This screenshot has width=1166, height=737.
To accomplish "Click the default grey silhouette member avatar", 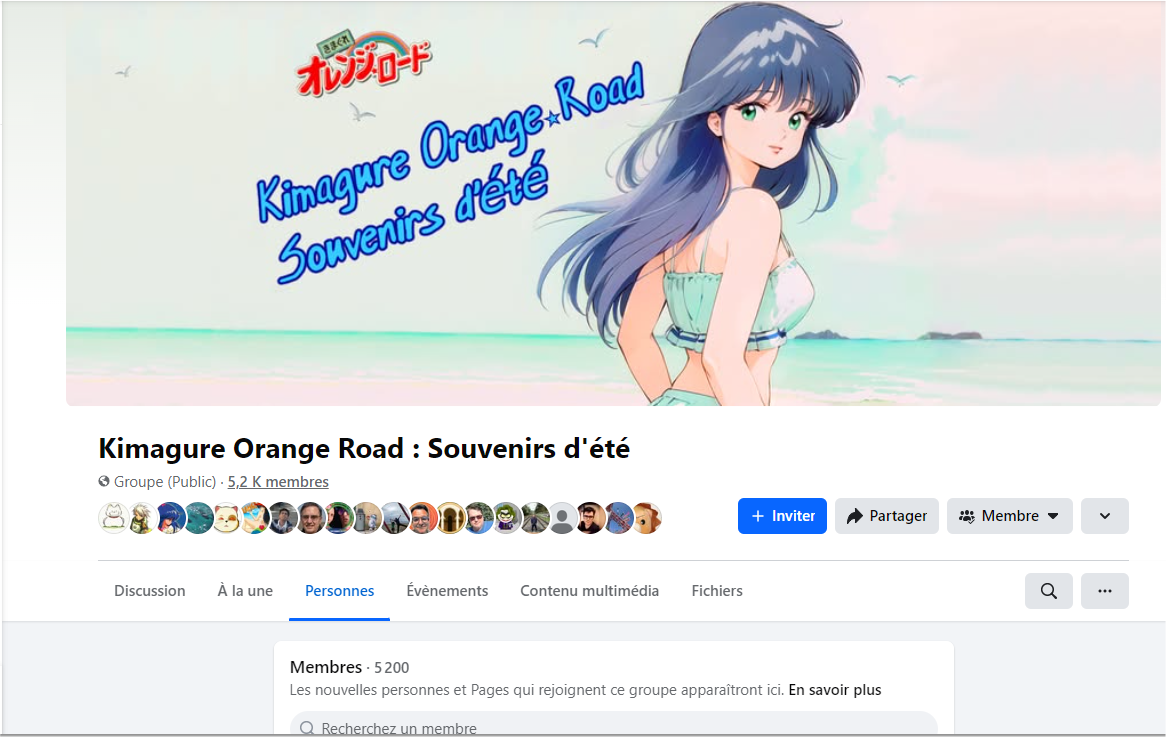I will point(562,518).
